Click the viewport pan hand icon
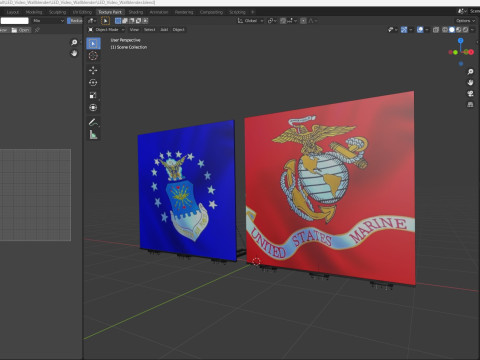The image size is (480, 360). click(x=470, y=82)
